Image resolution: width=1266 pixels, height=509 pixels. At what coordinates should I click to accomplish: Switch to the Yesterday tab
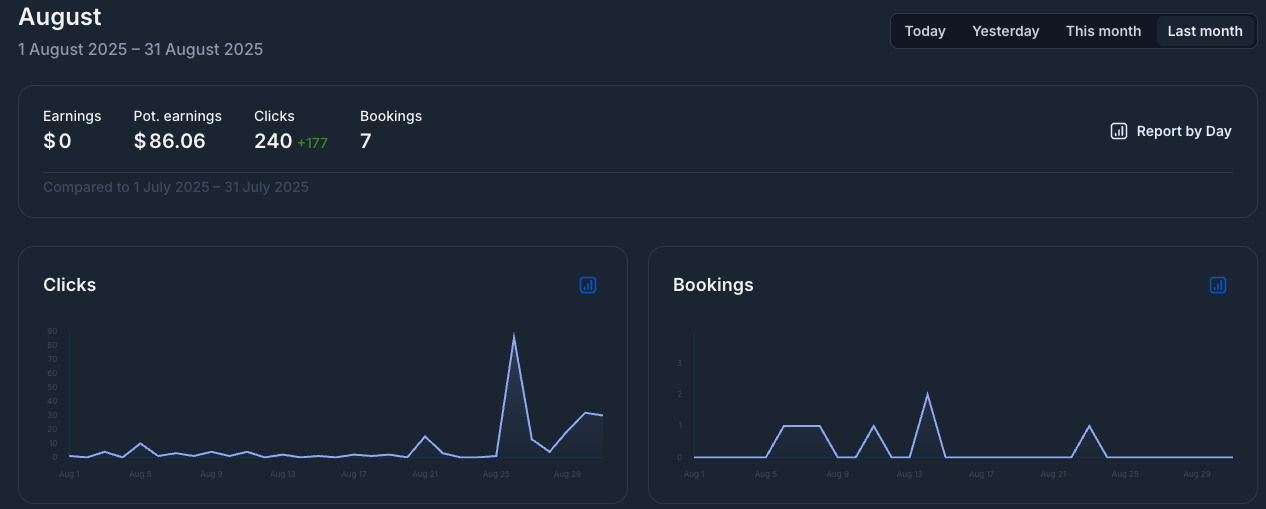pyautogui.click(x=1005, y=31)
